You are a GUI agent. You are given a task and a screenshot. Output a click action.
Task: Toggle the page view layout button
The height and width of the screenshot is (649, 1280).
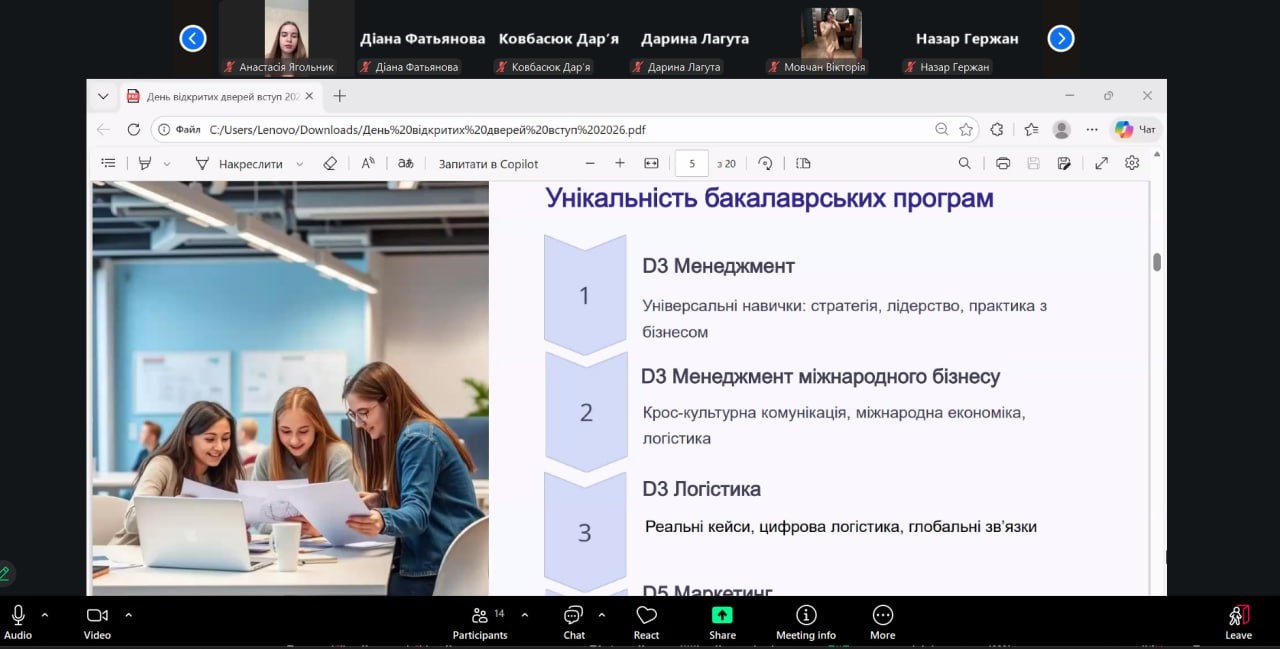[x=803, y=163]
